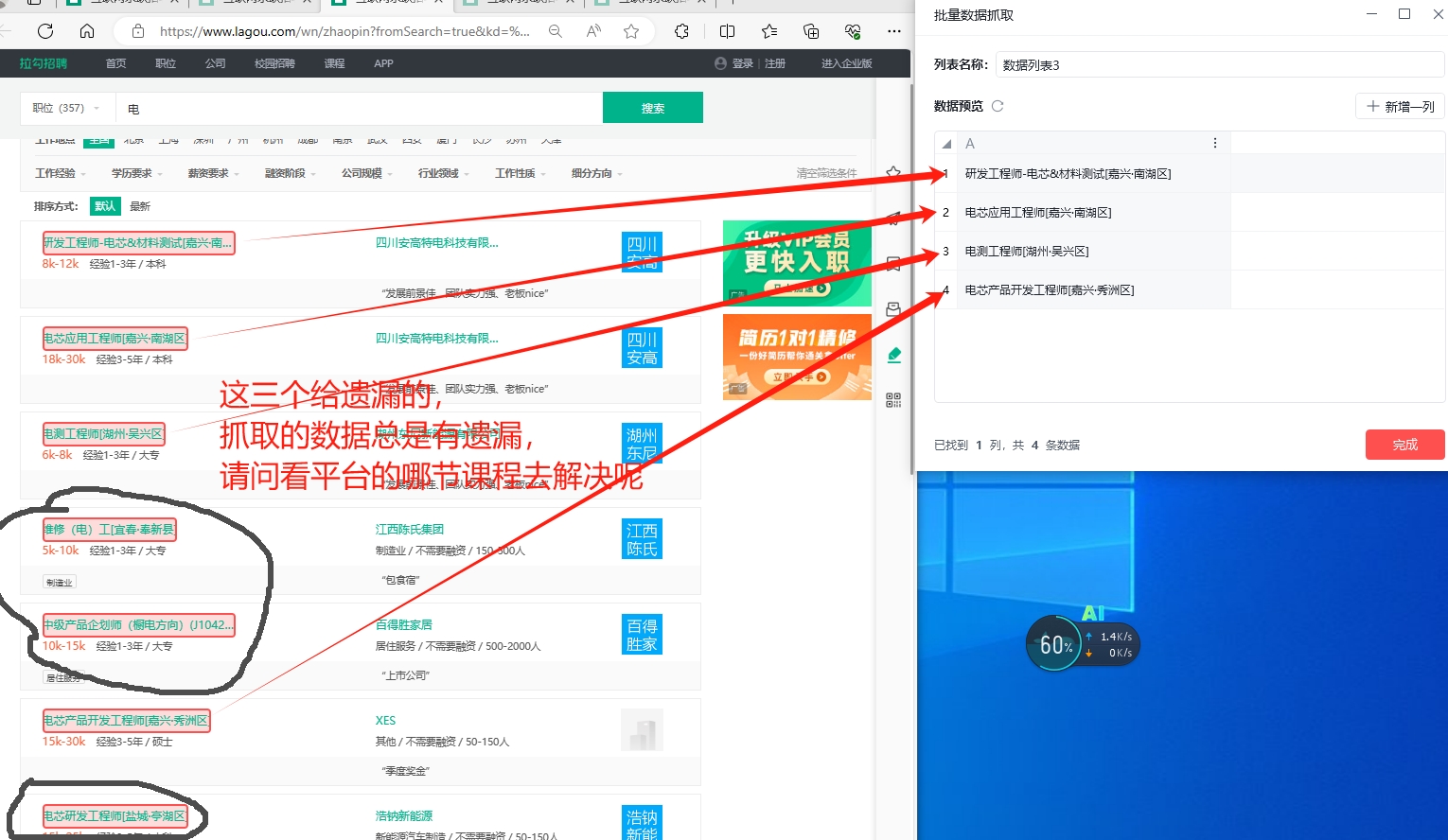
Task: Expand the 细分方向 filter dropdown
Action: pos(597,173)
